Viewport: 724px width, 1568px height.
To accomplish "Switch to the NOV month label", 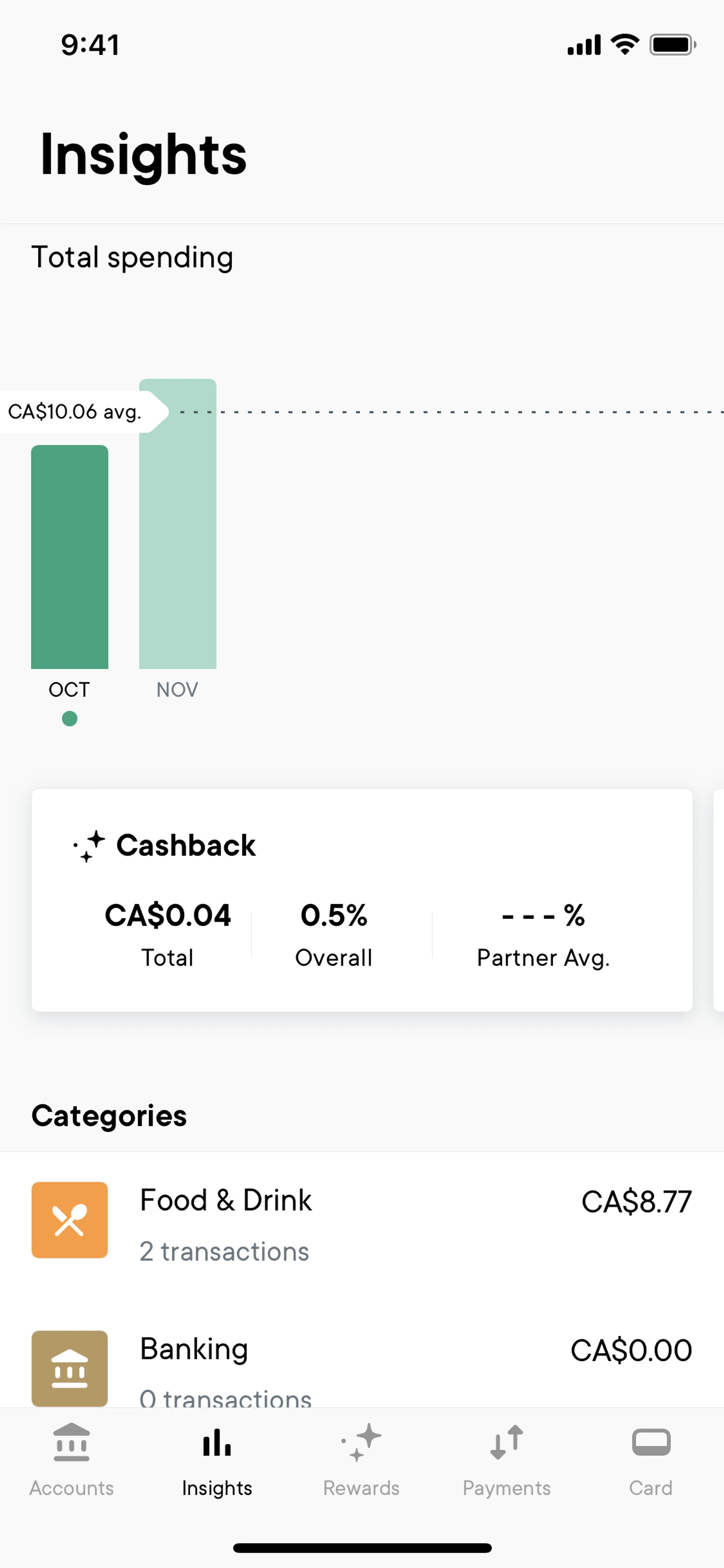I will pyautogui.click(x=177, y=690).
